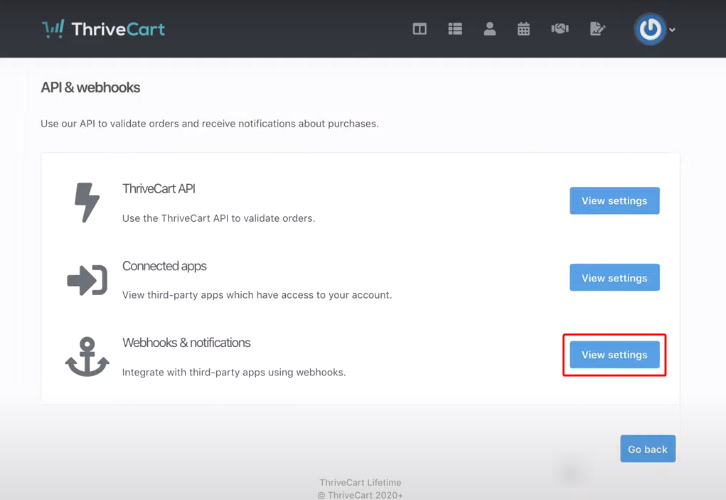The image size is (726, 500).
Task: Open the calendar icon in header
Action: 524,29
